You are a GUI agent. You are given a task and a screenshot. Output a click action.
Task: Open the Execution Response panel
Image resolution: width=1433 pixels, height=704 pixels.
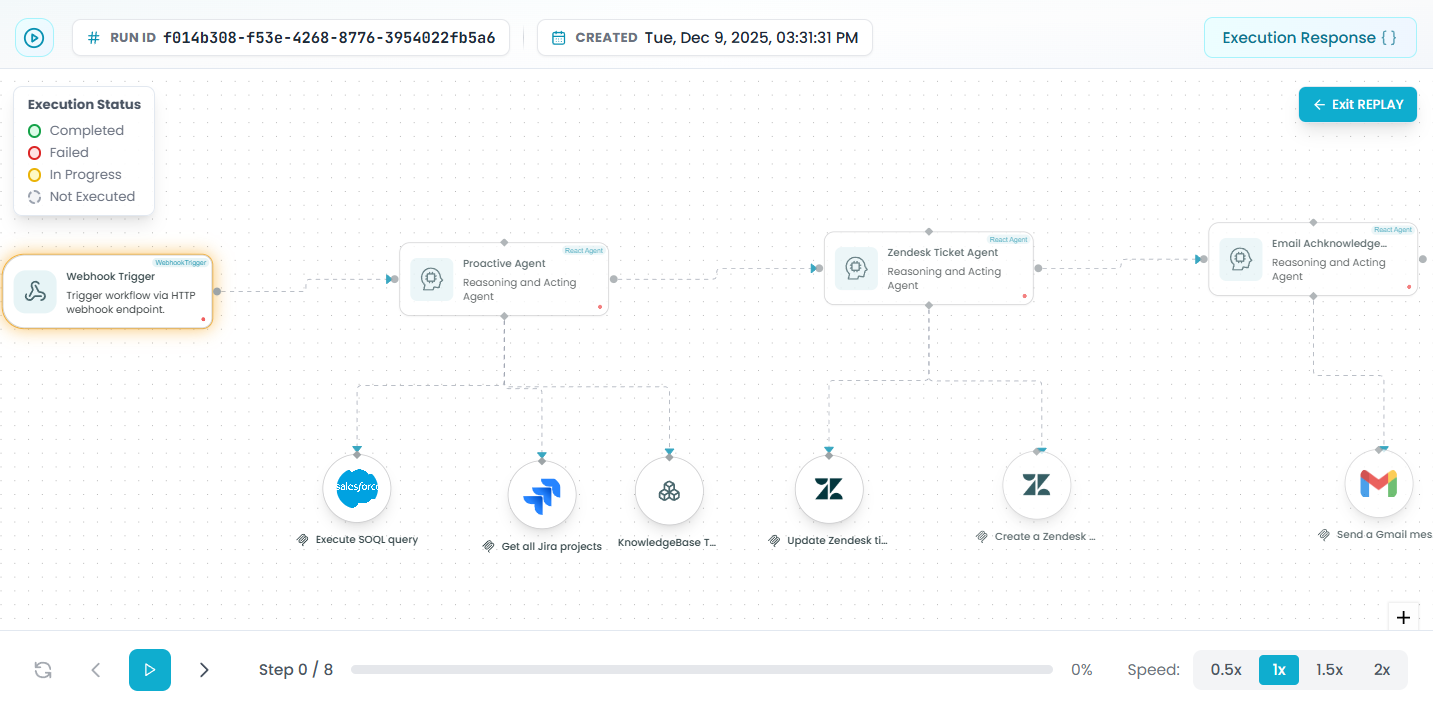1309,38
